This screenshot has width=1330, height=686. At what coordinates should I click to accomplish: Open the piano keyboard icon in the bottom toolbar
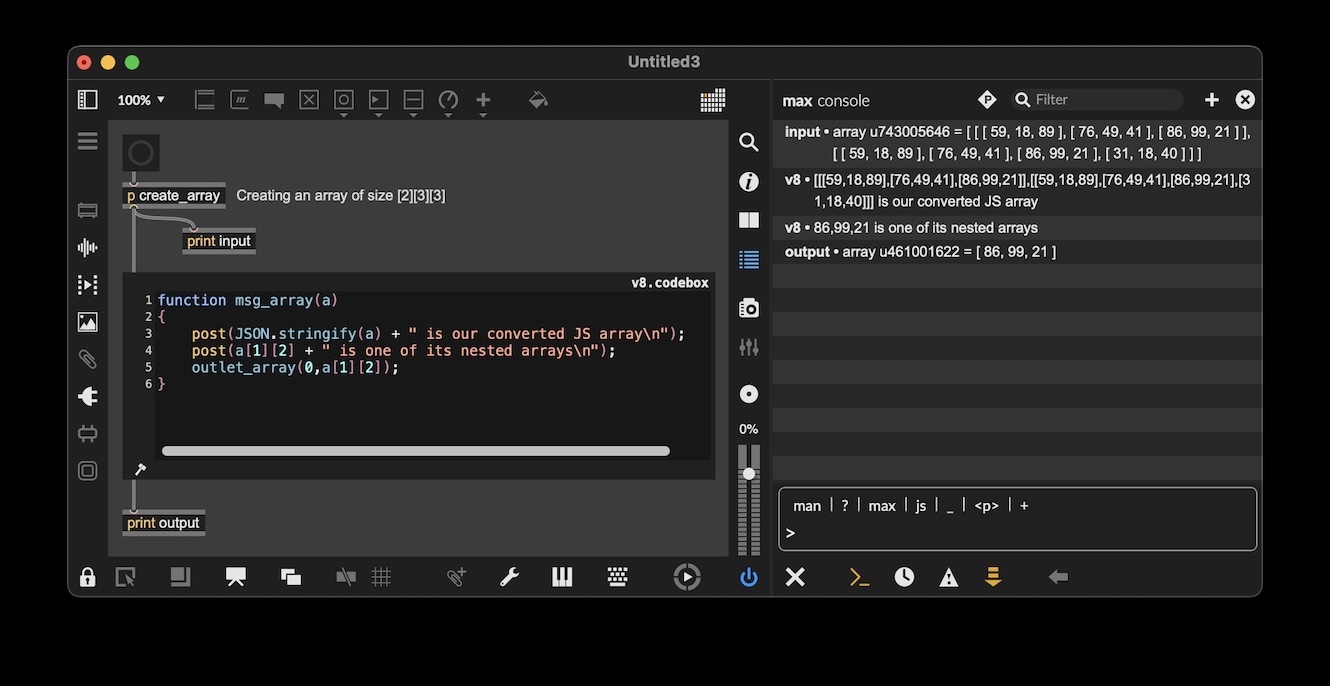tap(561, 577)
